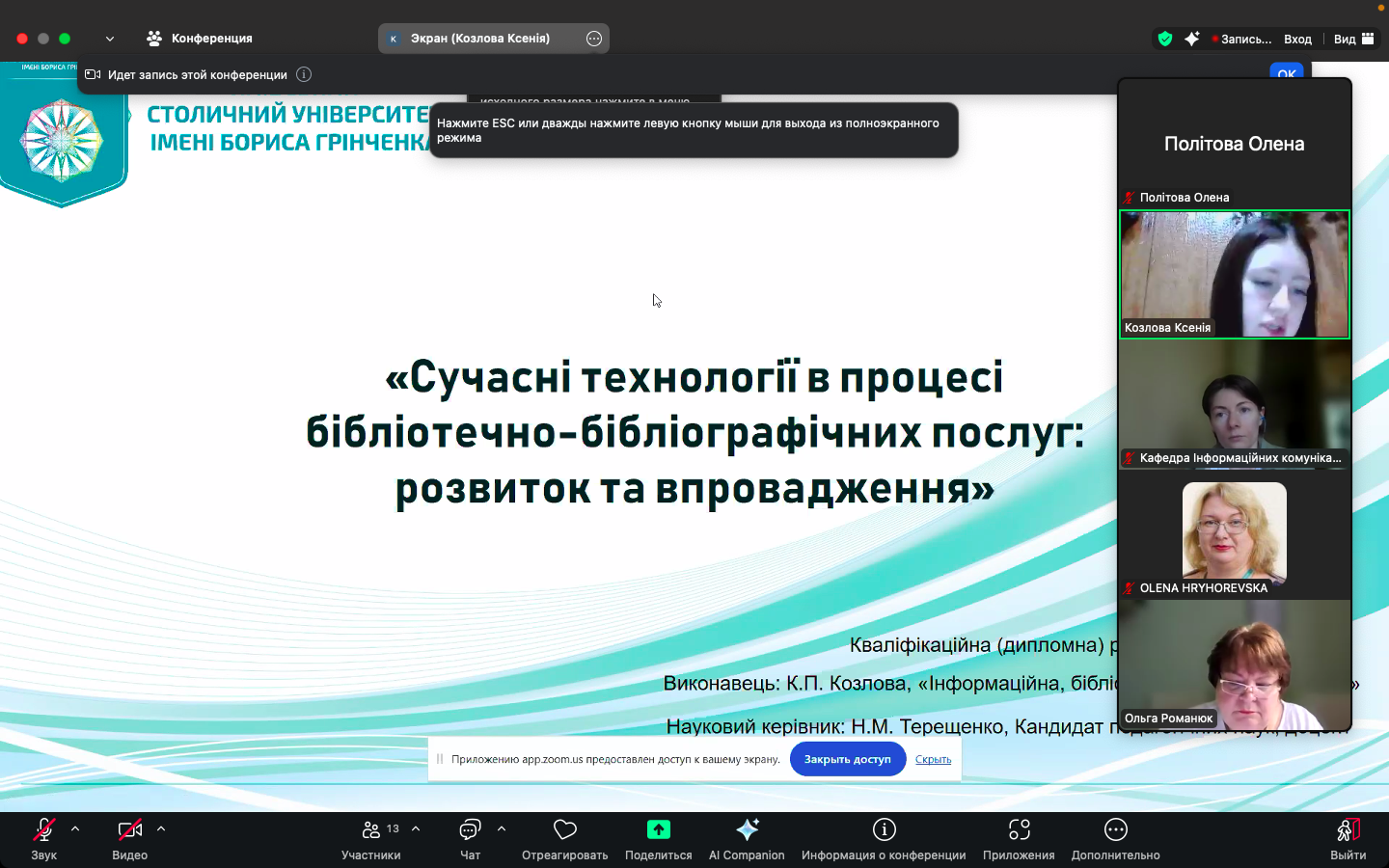Open the Chat icon
Screen dimensions: 1389x868
(x=470, y=830)
